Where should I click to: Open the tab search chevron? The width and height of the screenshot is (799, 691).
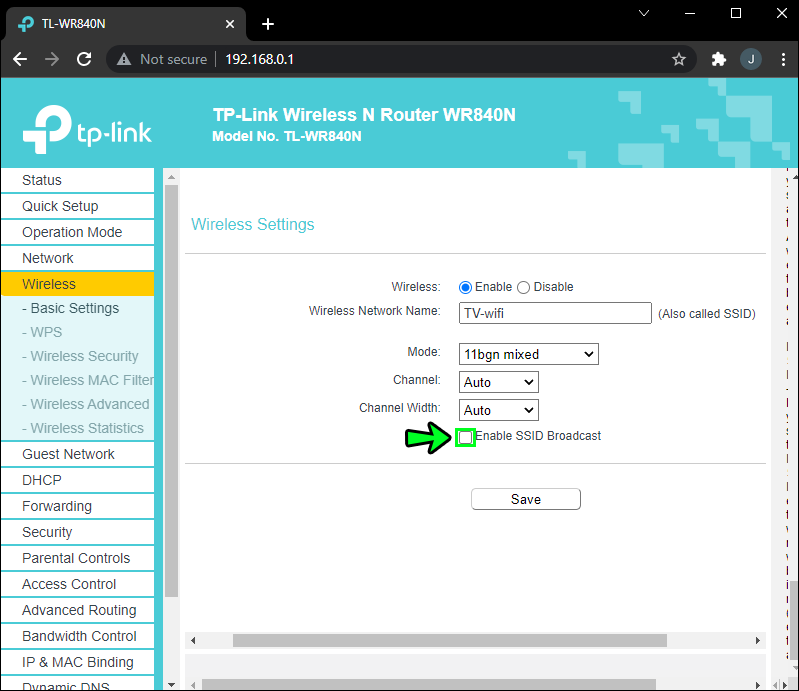644,13
